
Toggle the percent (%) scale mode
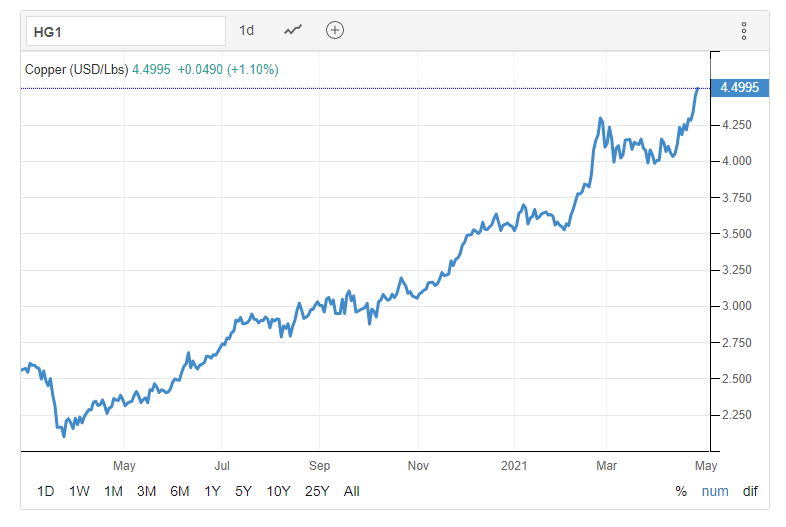(x=681, y=491)
